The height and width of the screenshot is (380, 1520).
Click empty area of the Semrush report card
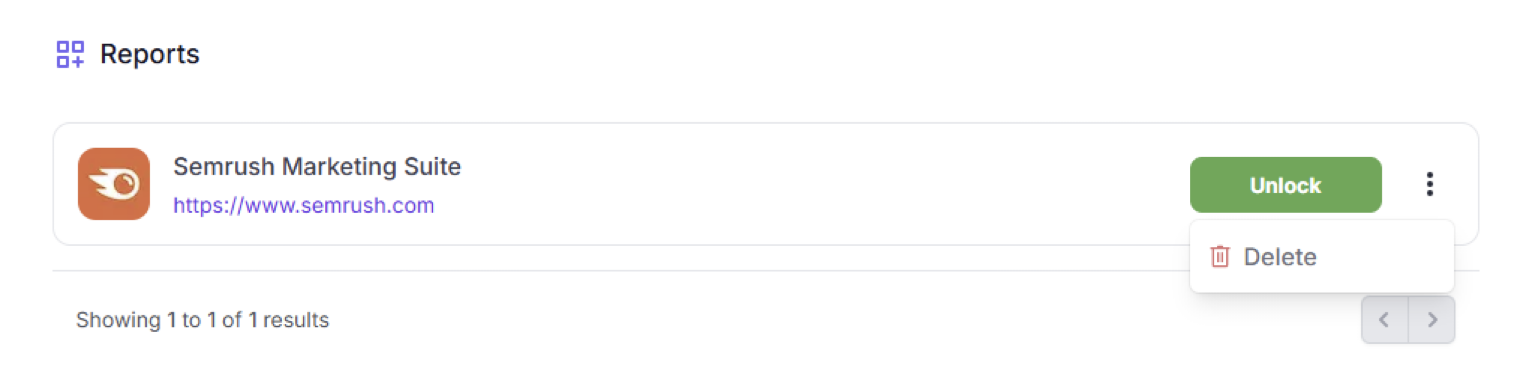point(800,184)
